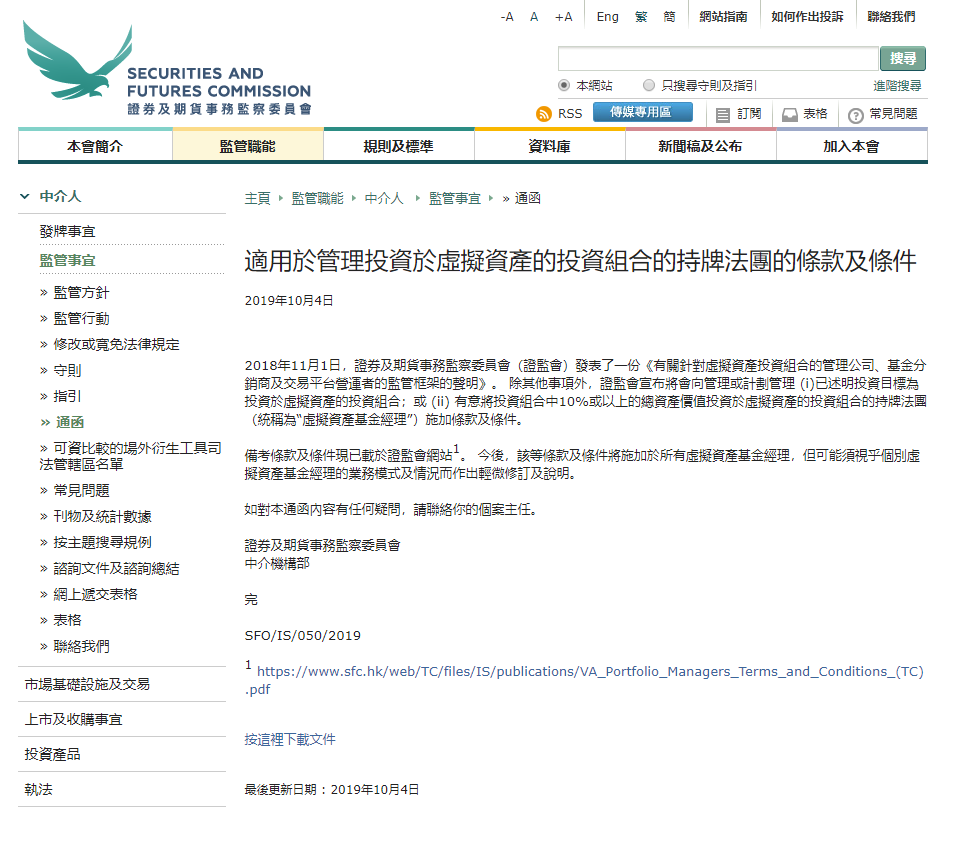This screenshot has width=956, height=843.
Task: Switch to Traditional Chinese 繁
Action: (641, 17)
